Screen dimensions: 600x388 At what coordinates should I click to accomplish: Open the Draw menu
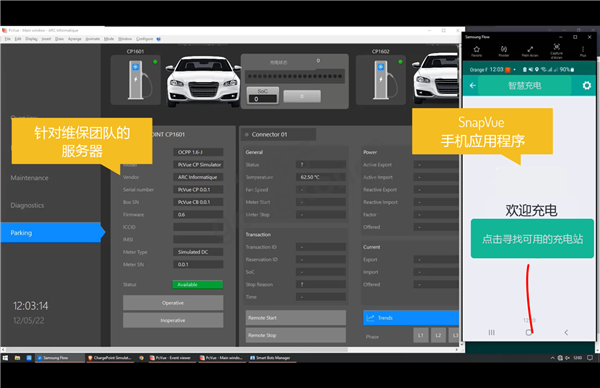pos(59,39)
